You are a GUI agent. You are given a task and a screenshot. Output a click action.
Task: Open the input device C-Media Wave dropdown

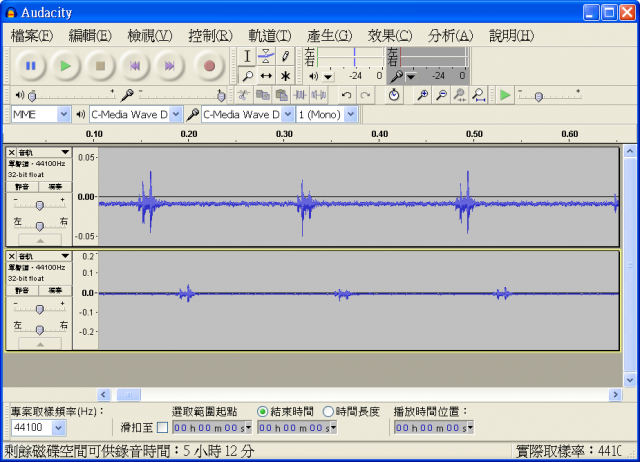288,114
